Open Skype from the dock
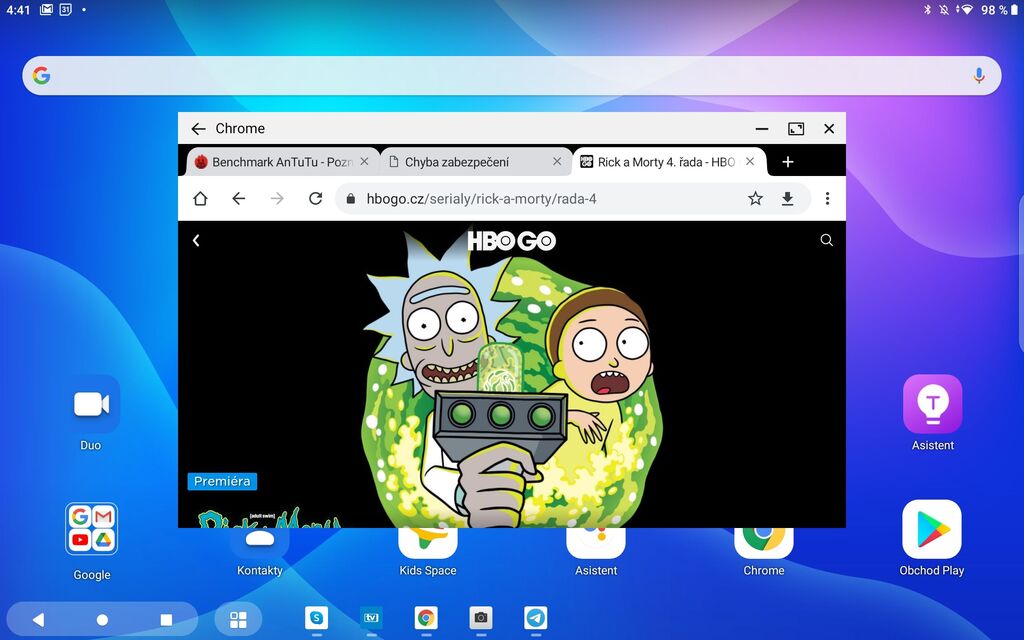This screenshot has width=1024, height=640. (317, 619)
